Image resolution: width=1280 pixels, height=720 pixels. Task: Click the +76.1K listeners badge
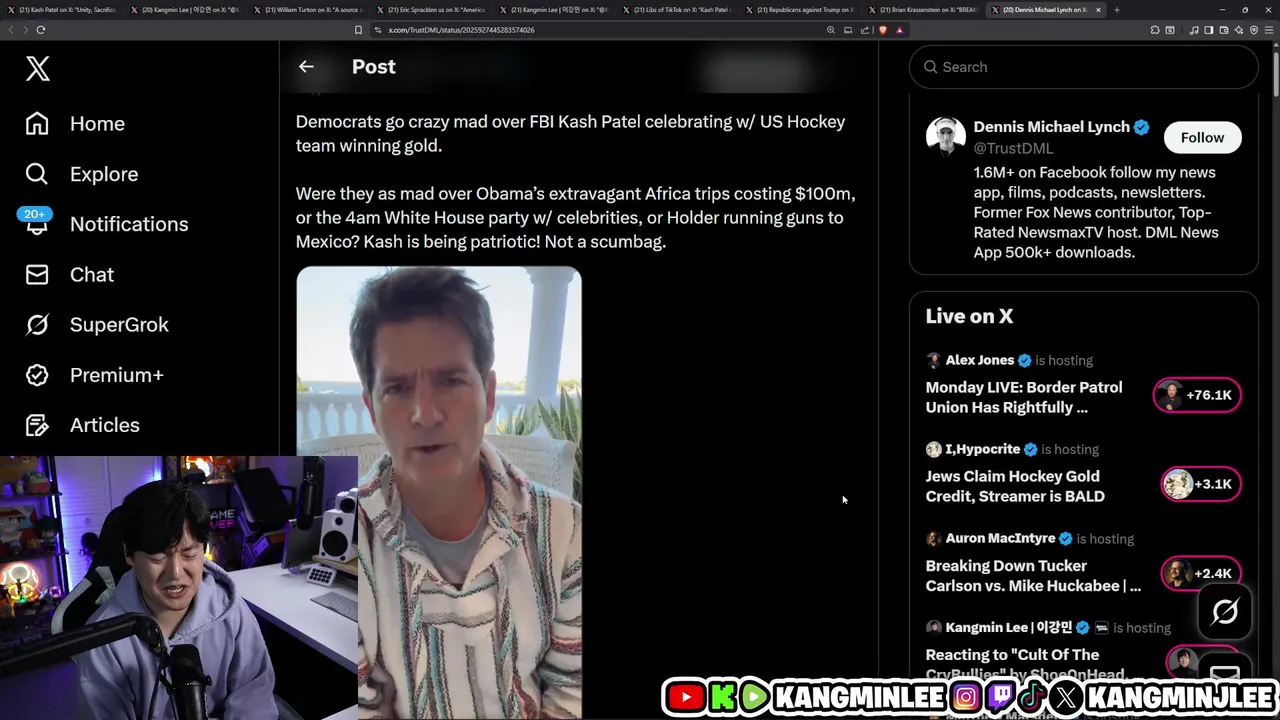click(1197, 395)
